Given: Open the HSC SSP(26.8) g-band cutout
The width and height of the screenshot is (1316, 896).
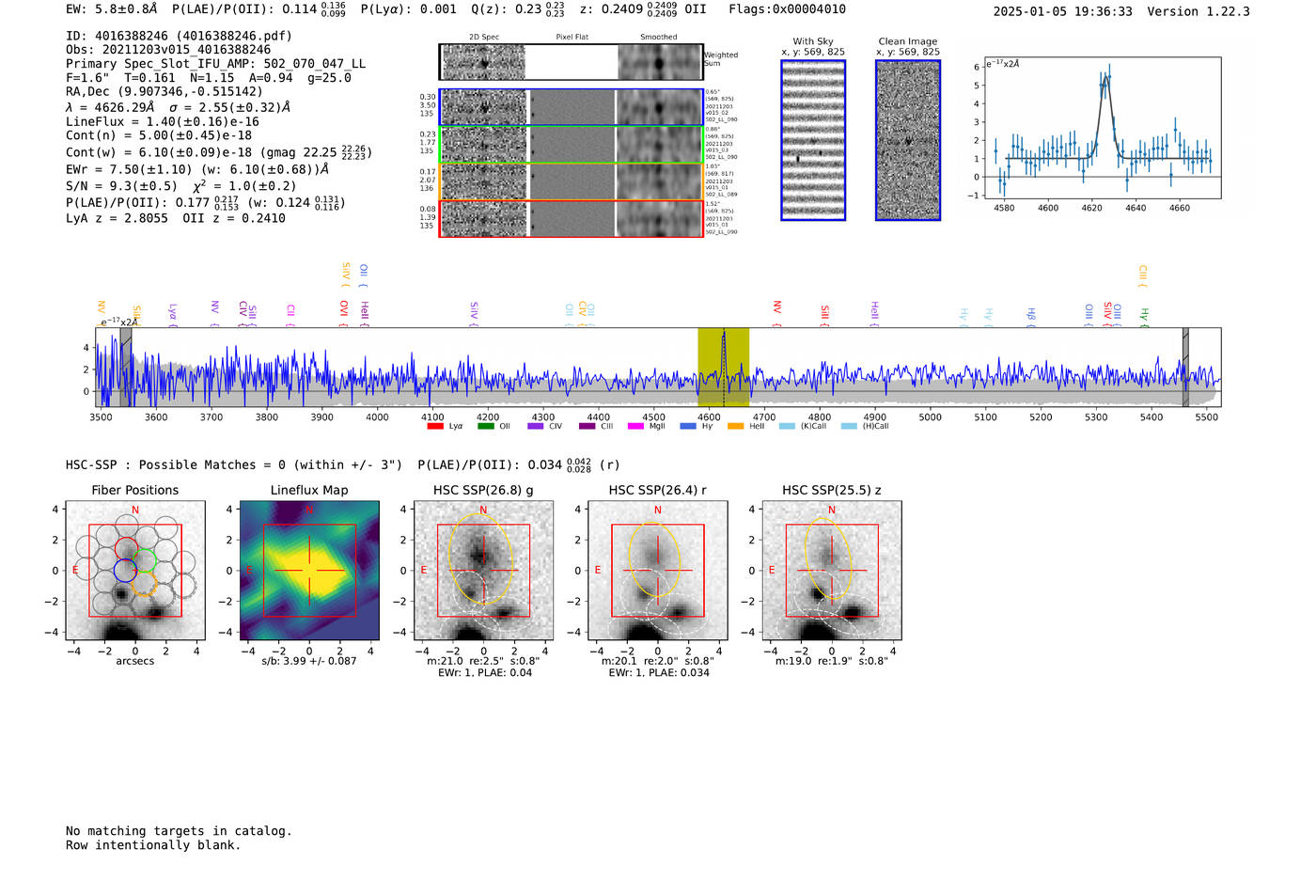Looking at the screenshot, I should click(x=483, y=571).
